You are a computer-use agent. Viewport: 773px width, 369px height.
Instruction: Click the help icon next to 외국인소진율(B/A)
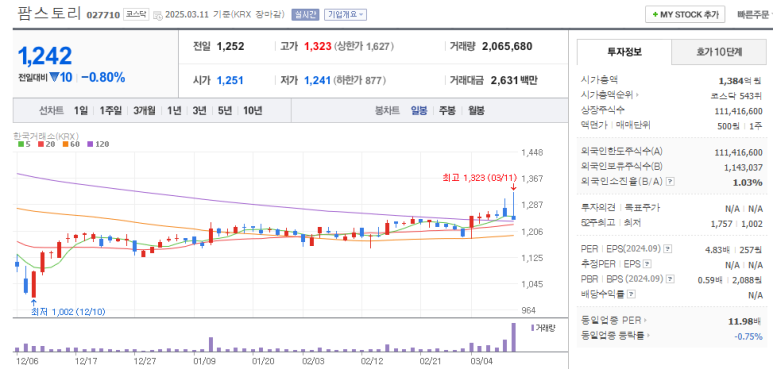[670, 182]
